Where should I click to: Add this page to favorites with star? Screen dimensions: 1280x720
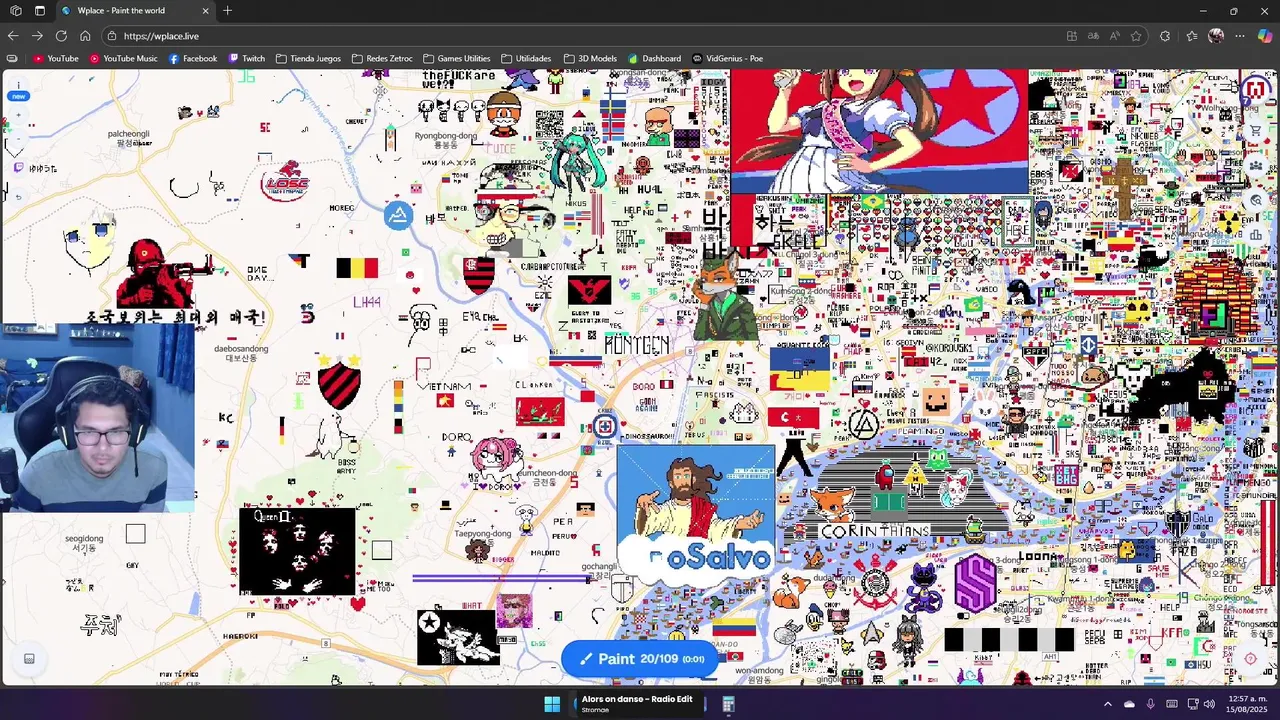tap(1136, 36)
